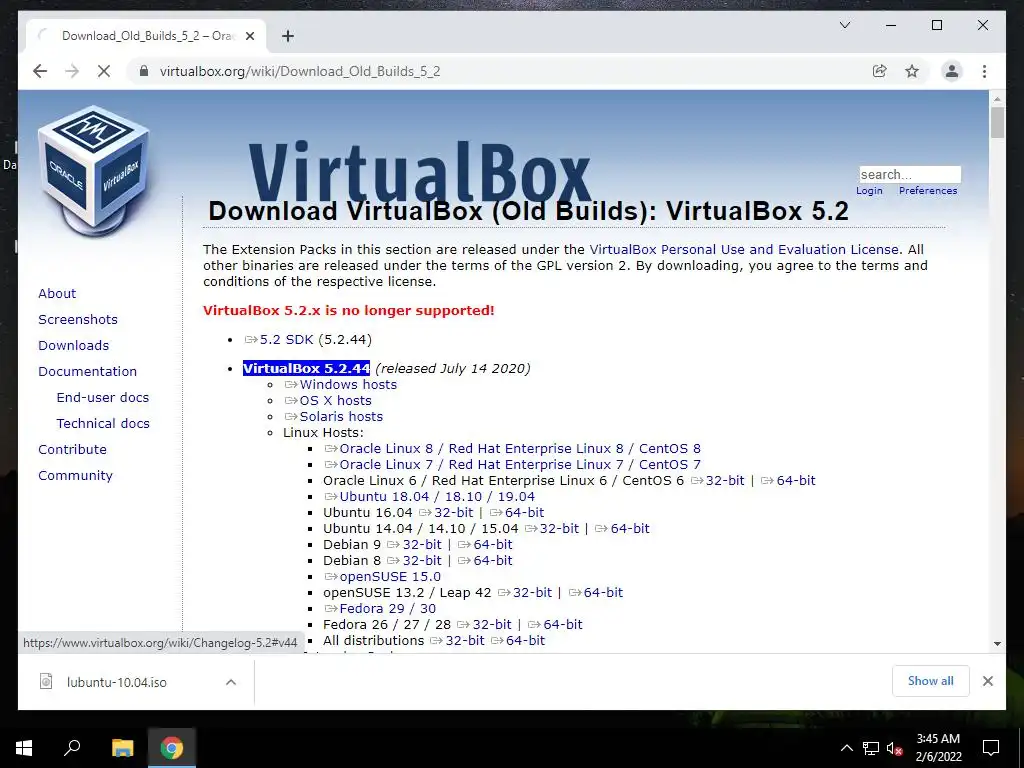Open File Explorer from taskbar
The width and height of the screenshot is (1024, 768).
coord(122,747)
